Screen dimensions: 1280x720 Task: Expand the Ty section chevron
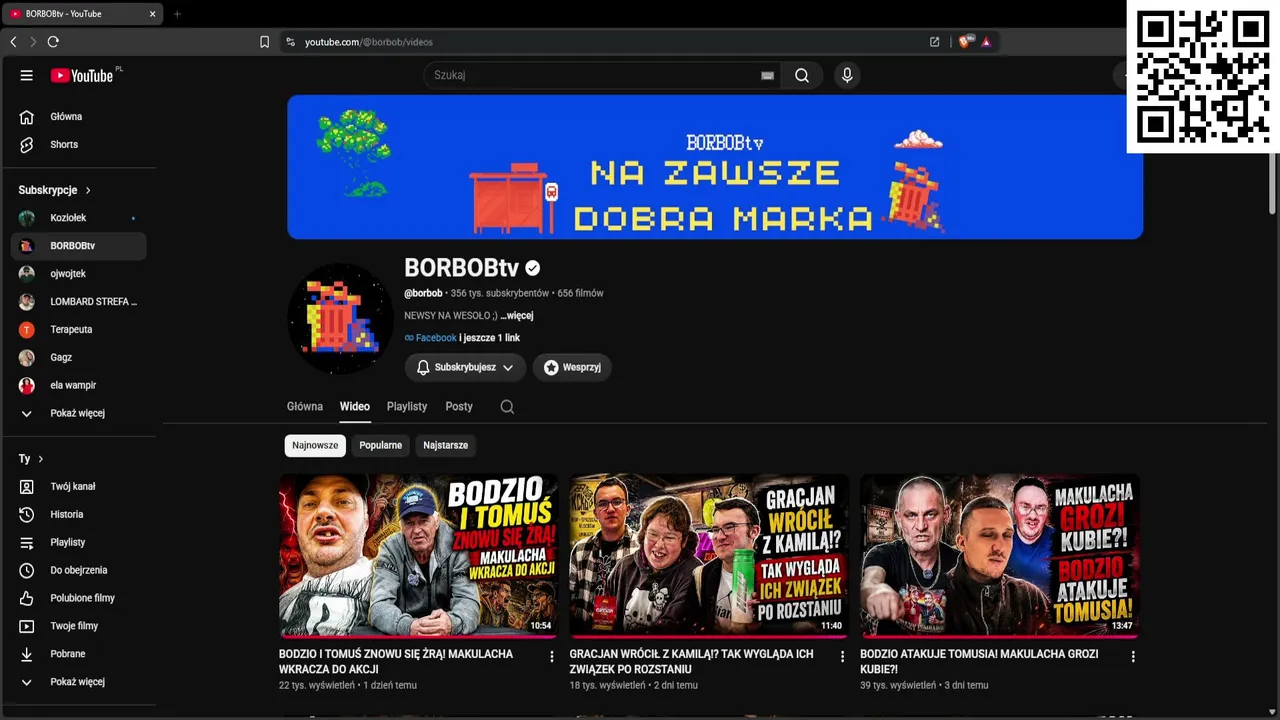pos(41,459)
